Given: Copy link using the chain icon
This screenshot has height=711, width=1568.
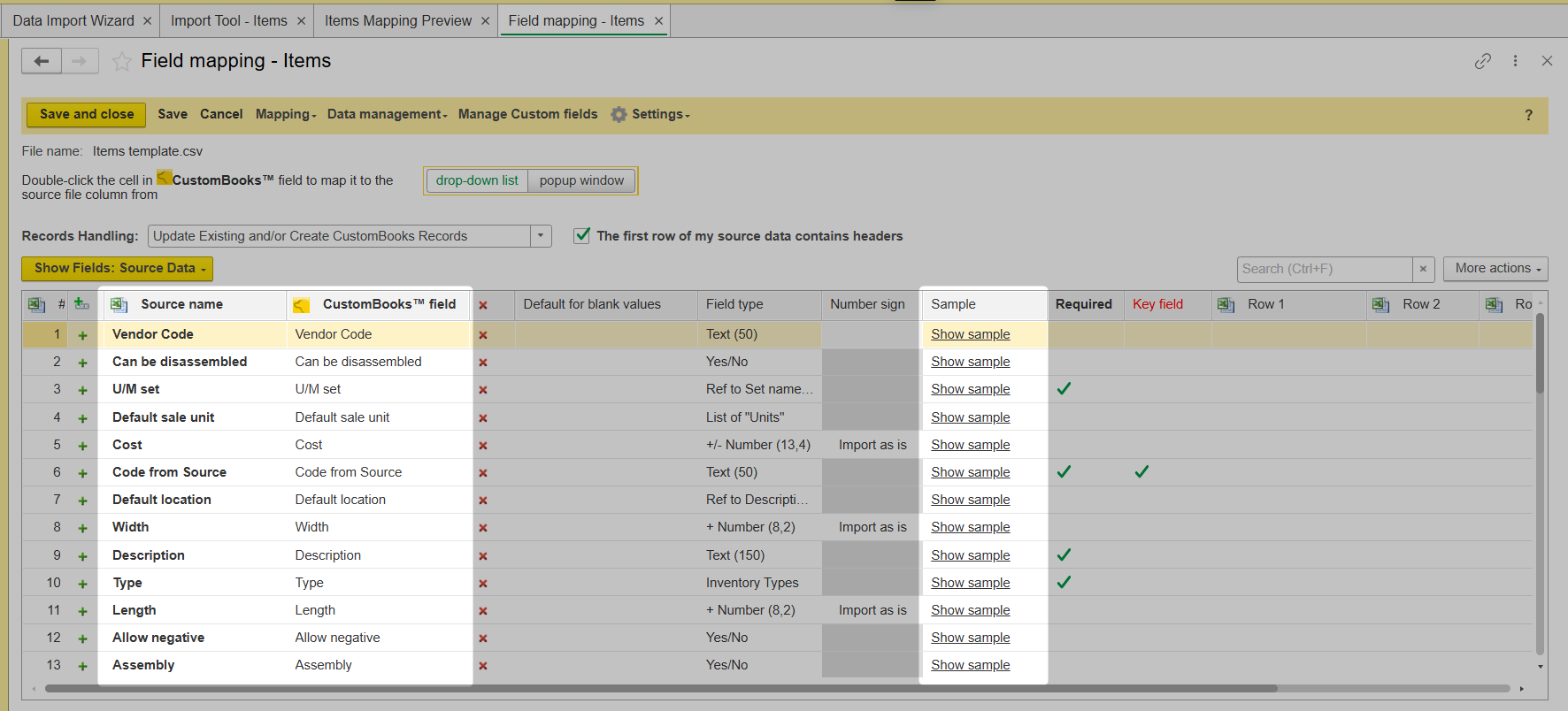Looking at the screenshot, I should (x=1483, y=61).
